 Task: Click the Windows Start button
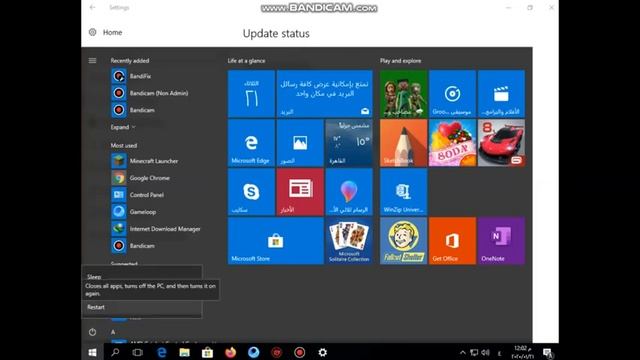(x=93, y=352)
